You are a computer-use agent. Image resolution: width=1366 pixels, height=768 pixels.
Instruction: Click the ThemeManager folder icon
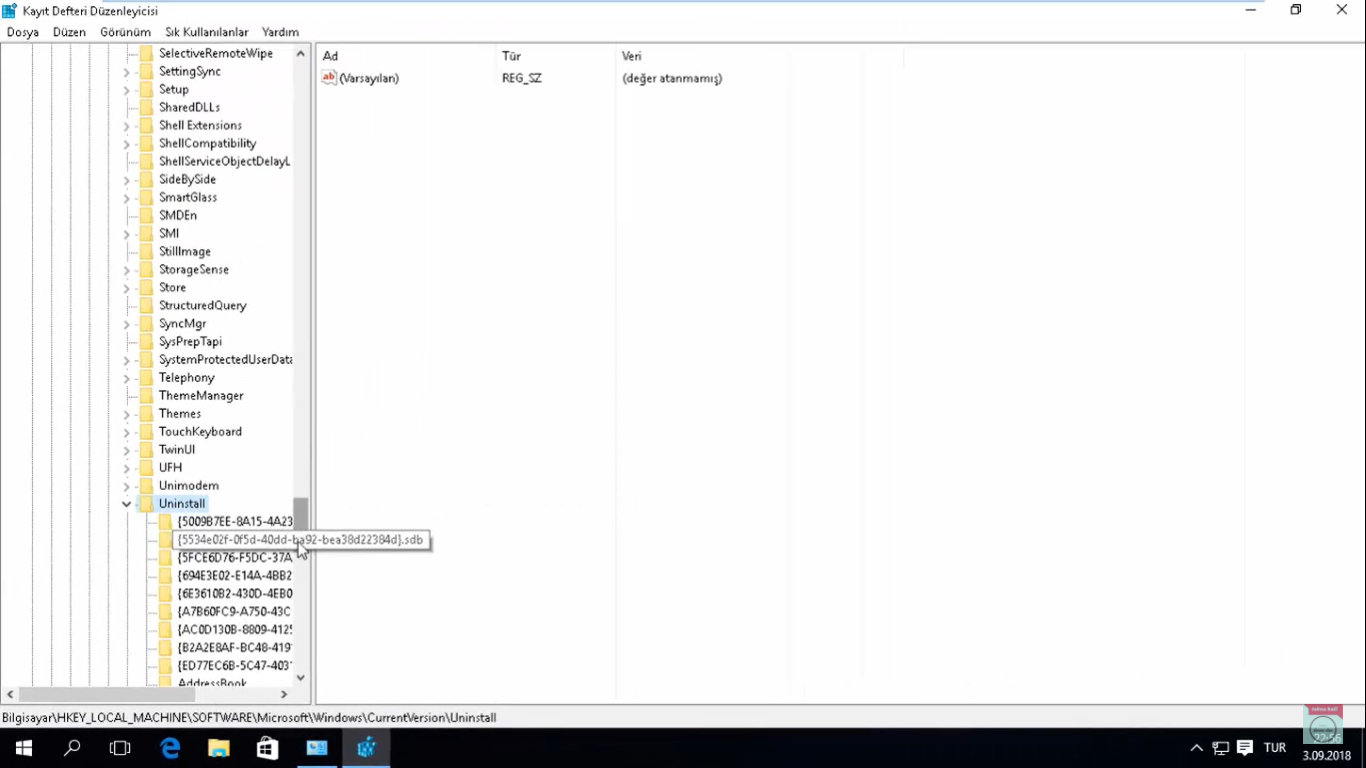pos(146,395)
